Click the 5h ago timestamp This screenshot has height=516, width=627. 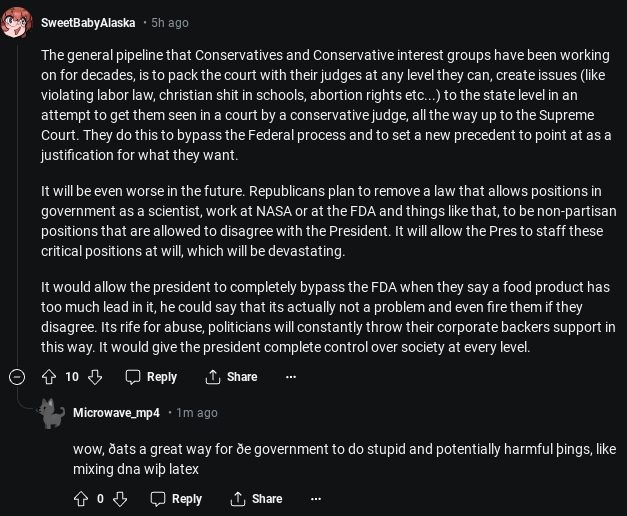169,22
